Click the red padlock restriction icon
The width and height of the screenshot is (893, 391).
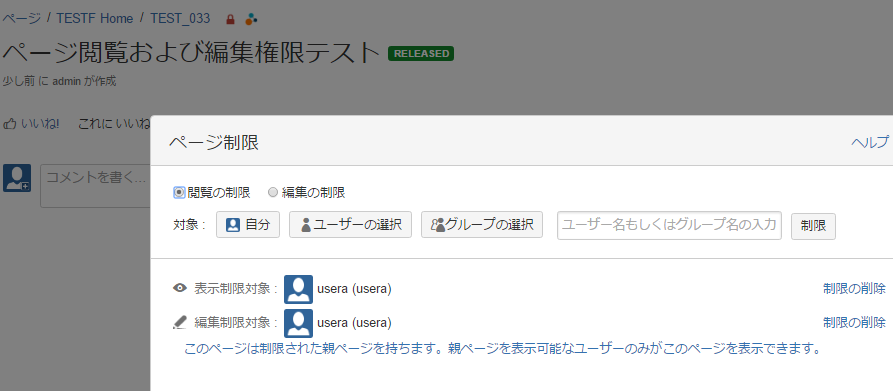(x=230, y=19)
